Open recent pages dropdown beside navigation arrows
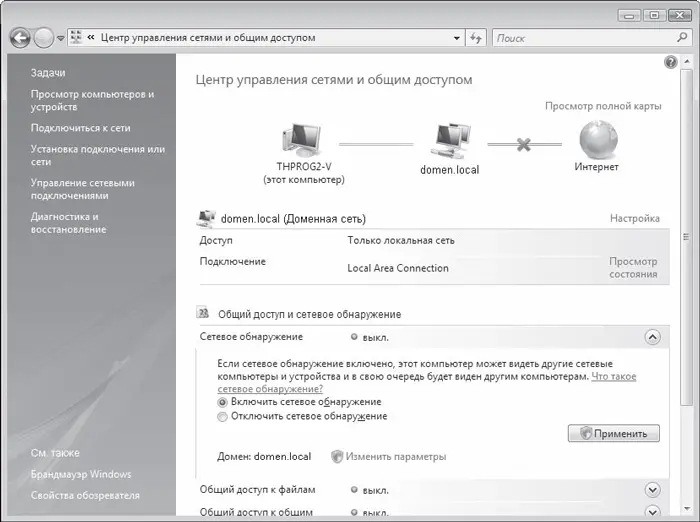 [x=60, y=38]
